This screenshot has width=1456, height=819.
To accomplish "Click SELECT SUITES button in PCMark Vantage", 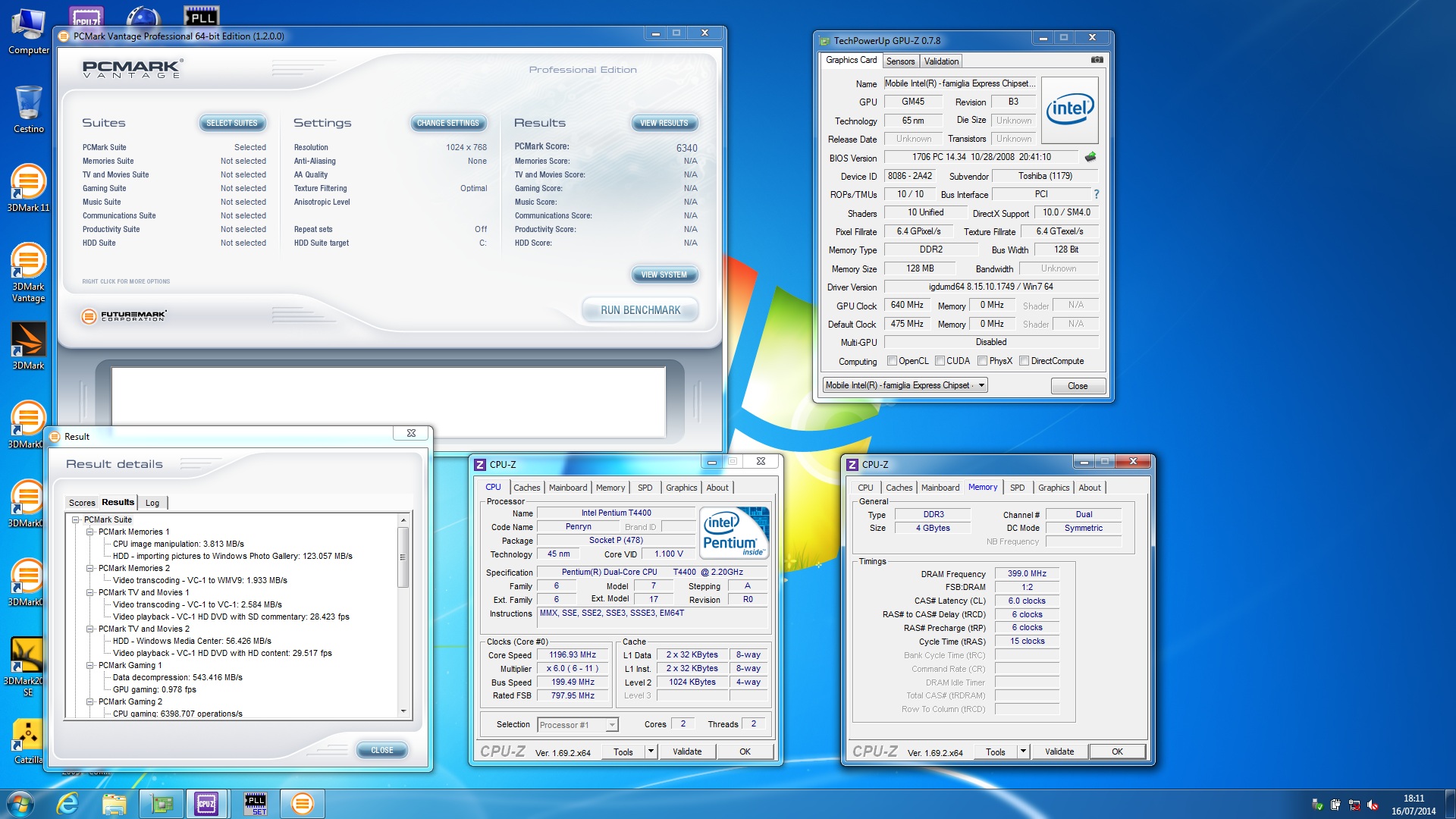I will pyautogui.click(x=231, y=123).
